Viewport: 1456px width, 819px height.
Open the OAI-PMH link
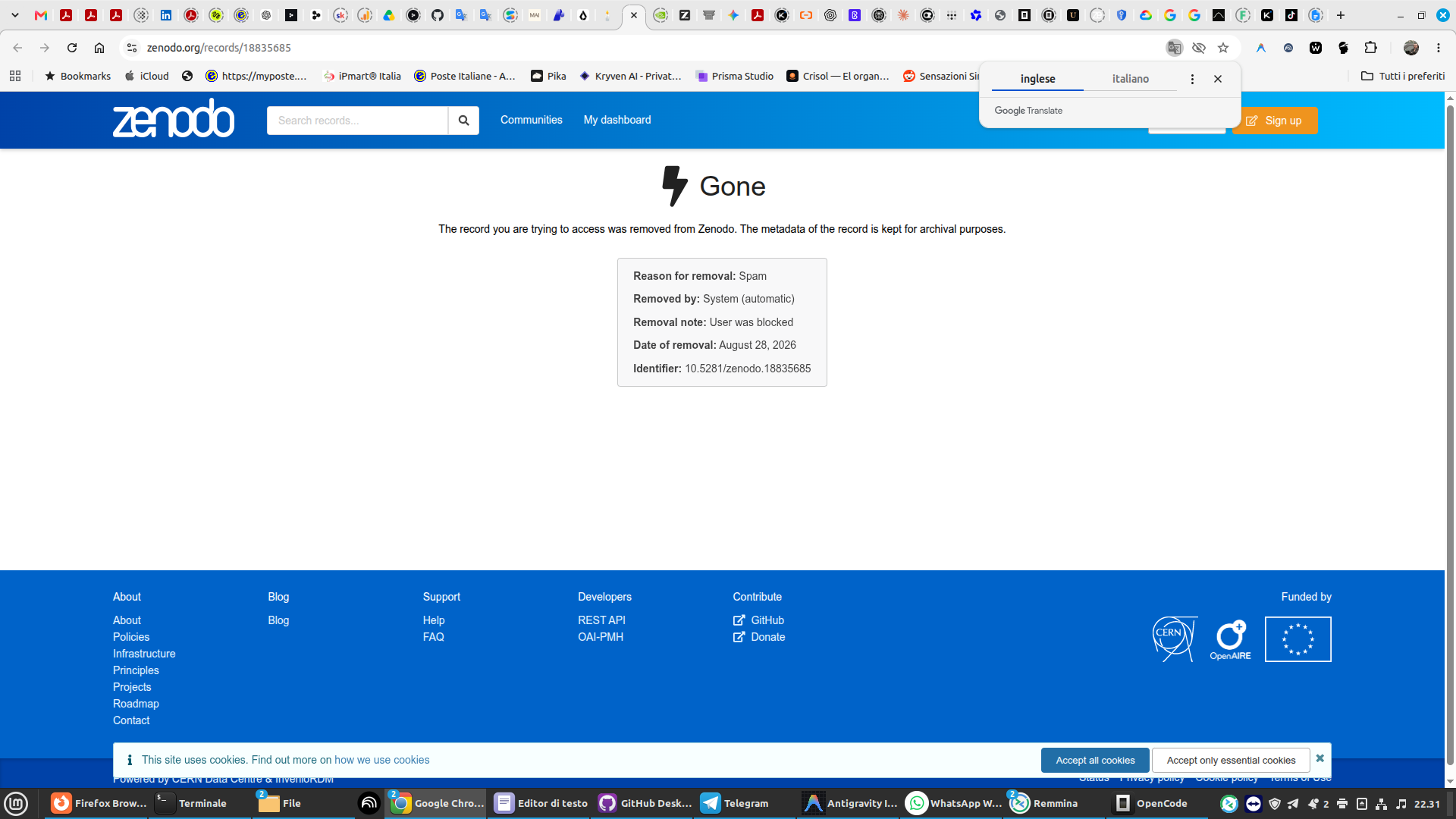[601, 637]
